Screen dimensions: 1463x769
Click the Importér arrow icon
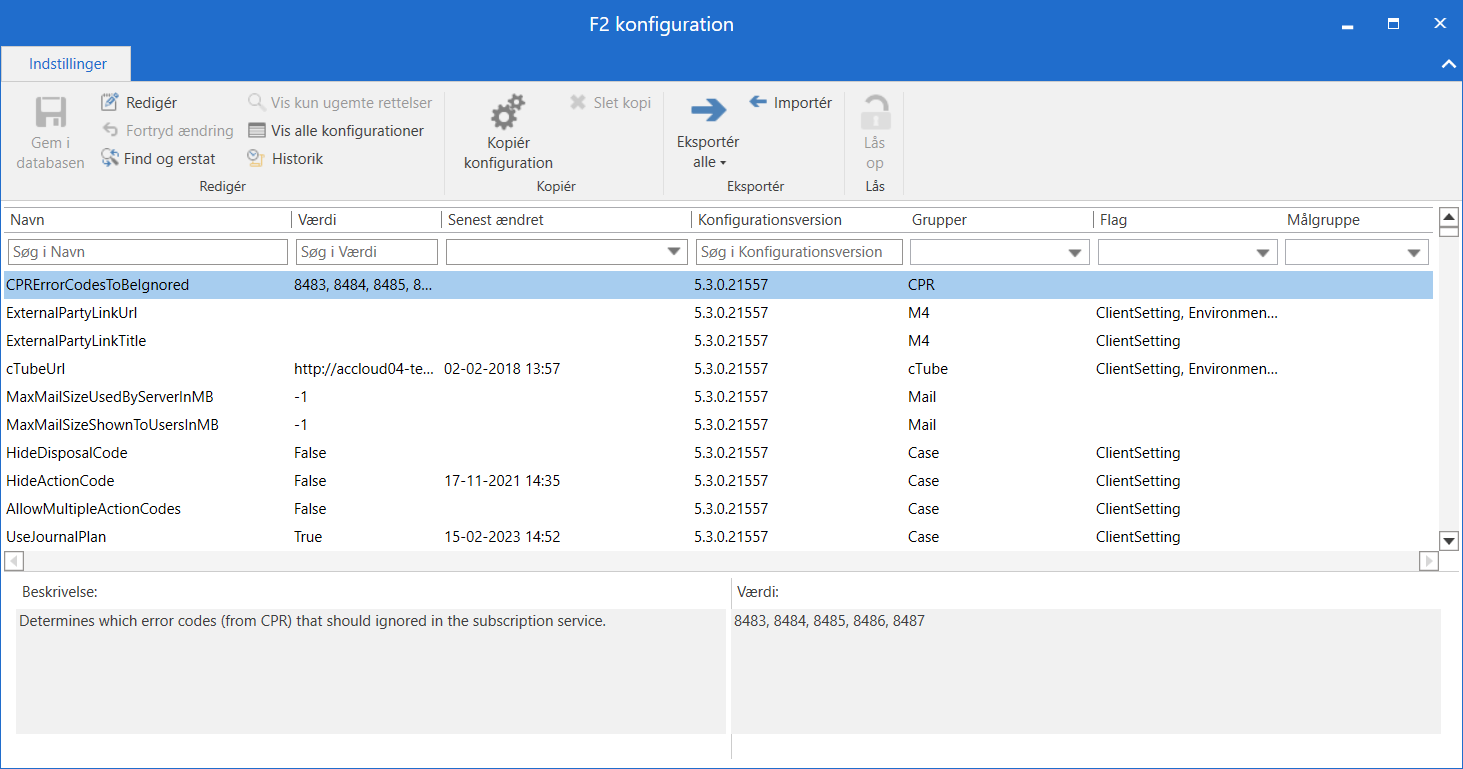tap(758, 102)
